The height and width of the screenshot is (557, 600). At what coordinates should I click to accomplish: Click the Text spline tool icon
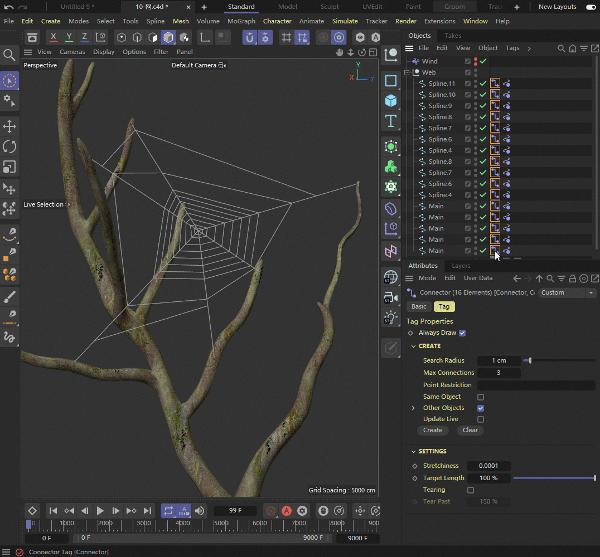click(x=391, y=121)
